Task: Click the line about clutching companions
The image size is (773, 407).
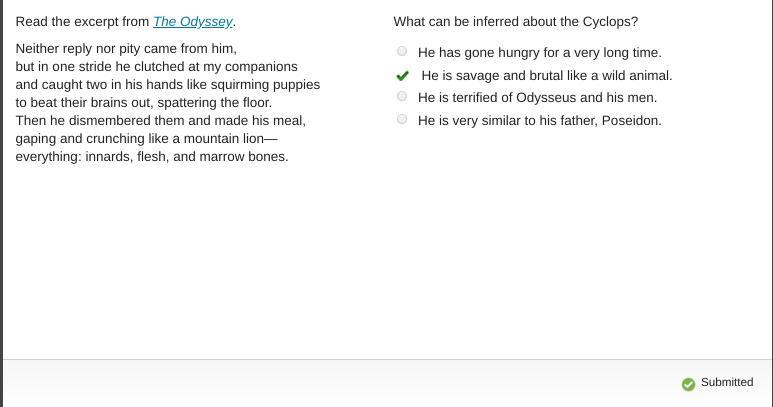Action: [156, 66]
